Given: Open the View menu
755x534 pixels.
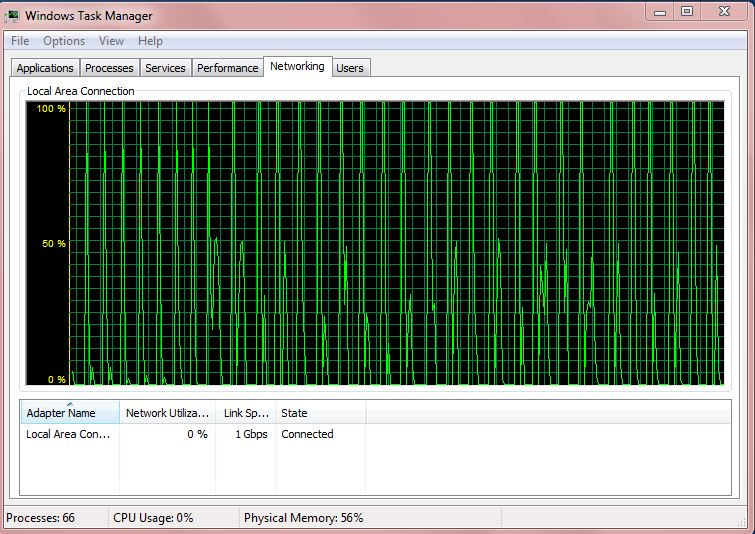Looking at the screenshot, I should tap(111, 41).
